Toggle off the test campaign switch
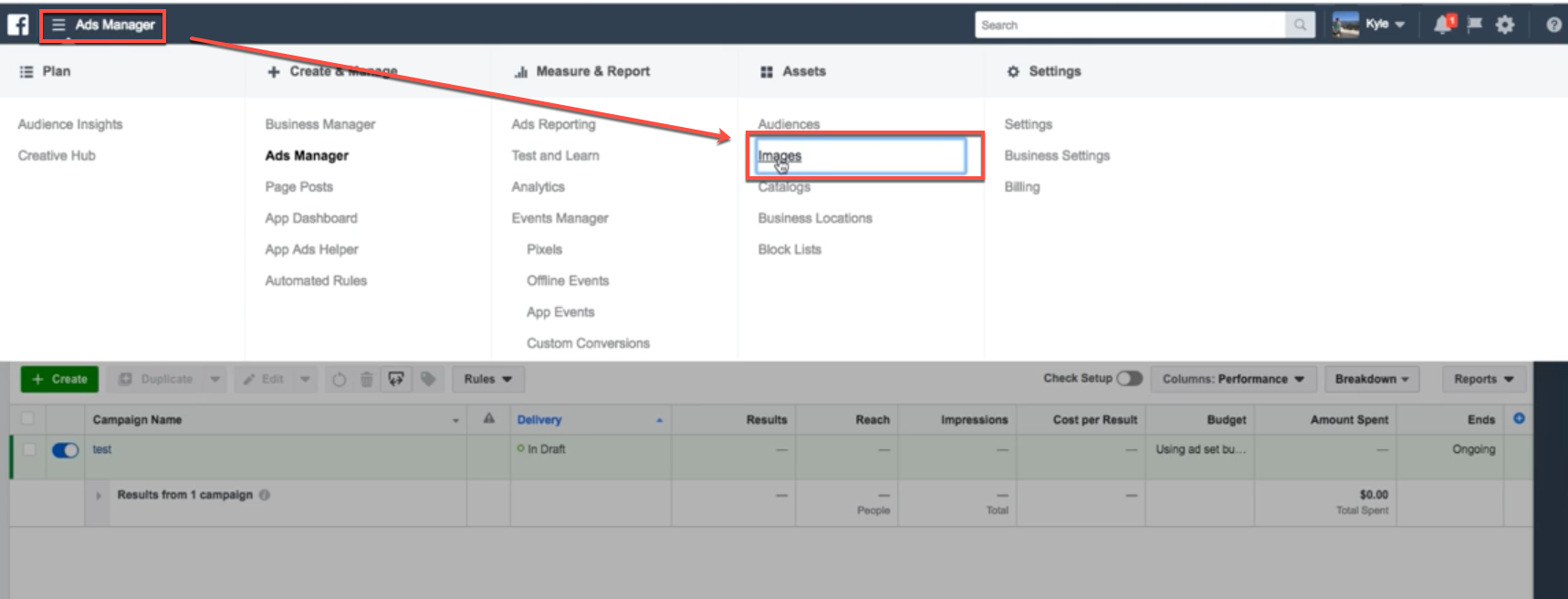1568x599 pixels. click(x=65, y=450)
